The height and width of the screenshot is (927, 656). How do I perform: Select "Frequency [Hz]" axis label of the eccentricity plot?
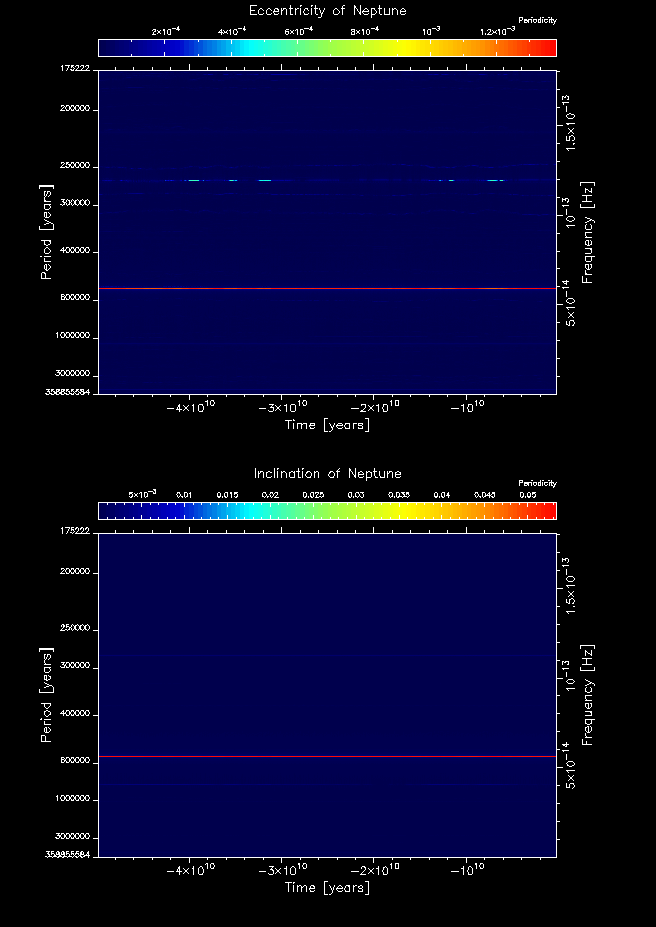click(588, 232)
